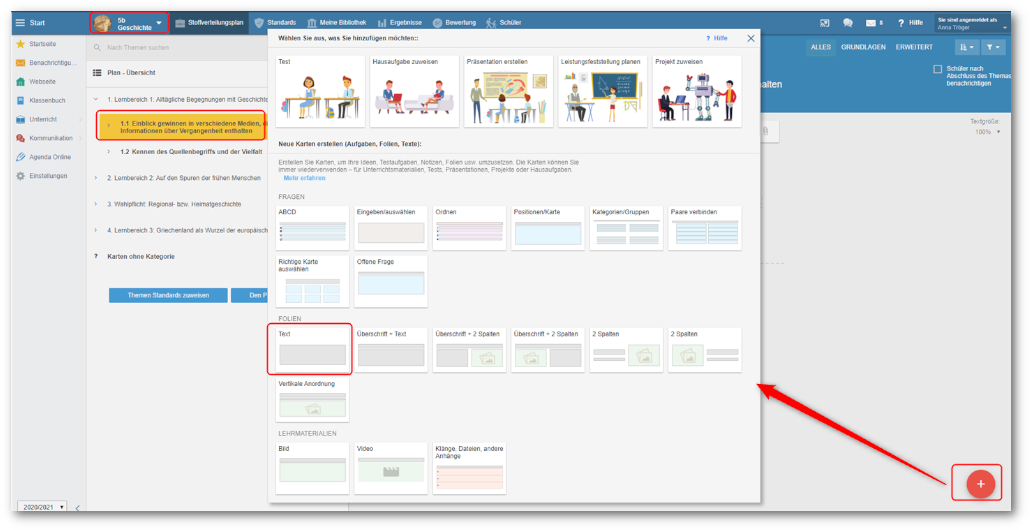Click Themen Standards zuweisen button
The height and width of the screenshot is (530, 1030).
pyautogui.click(x=168, y=296)
